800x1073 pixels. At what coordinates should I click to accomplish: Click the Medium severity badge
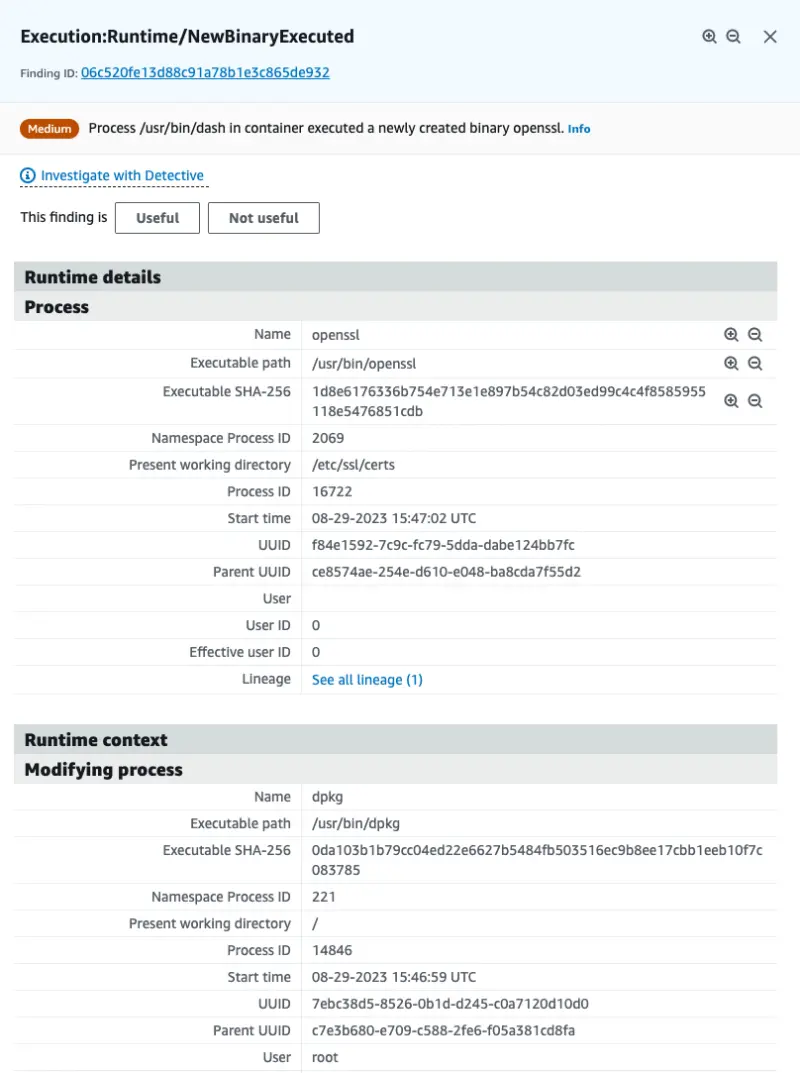(49, 128)
